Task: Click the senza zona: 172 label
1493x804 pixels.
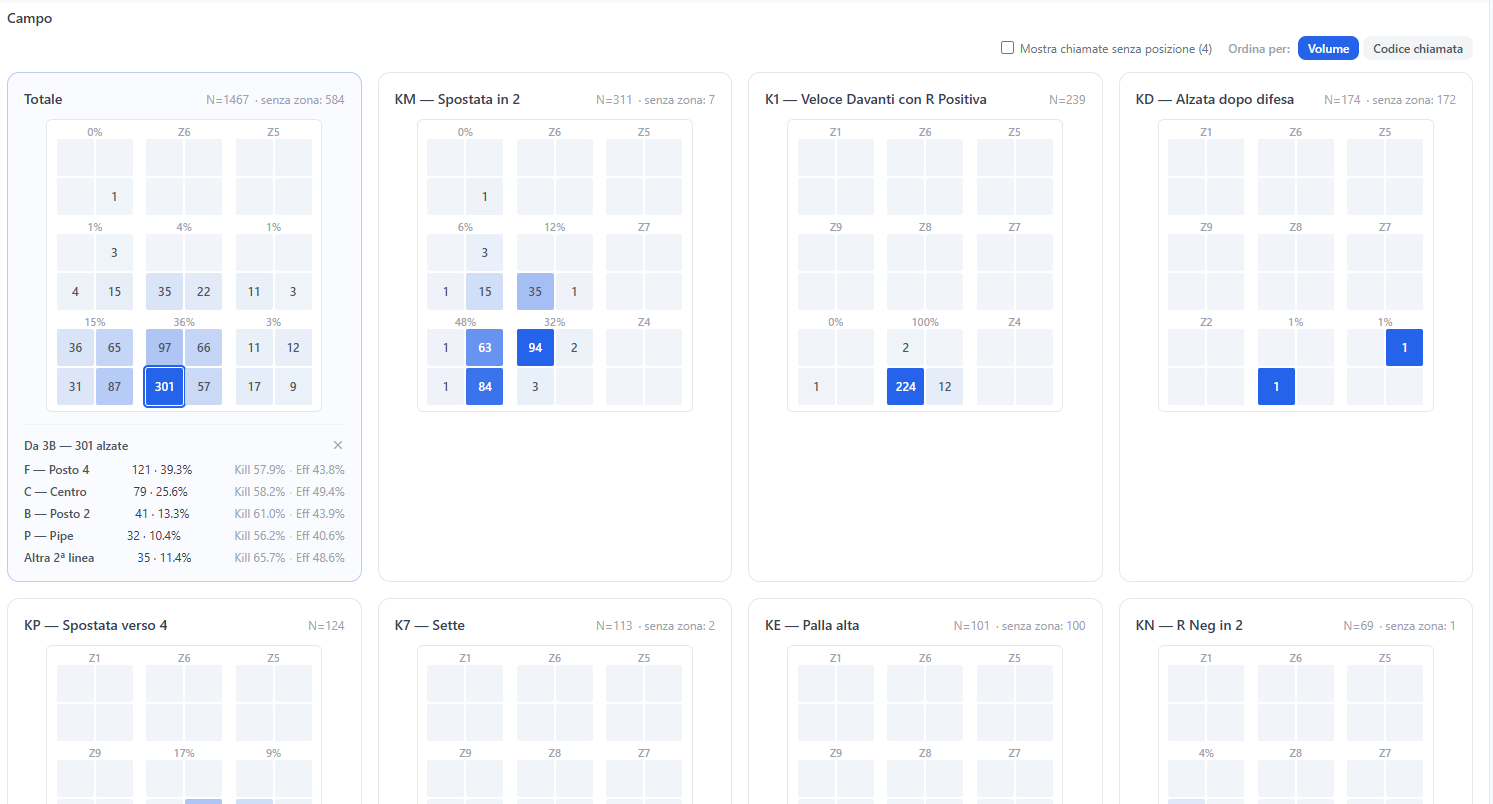Action: [1415, 100]
